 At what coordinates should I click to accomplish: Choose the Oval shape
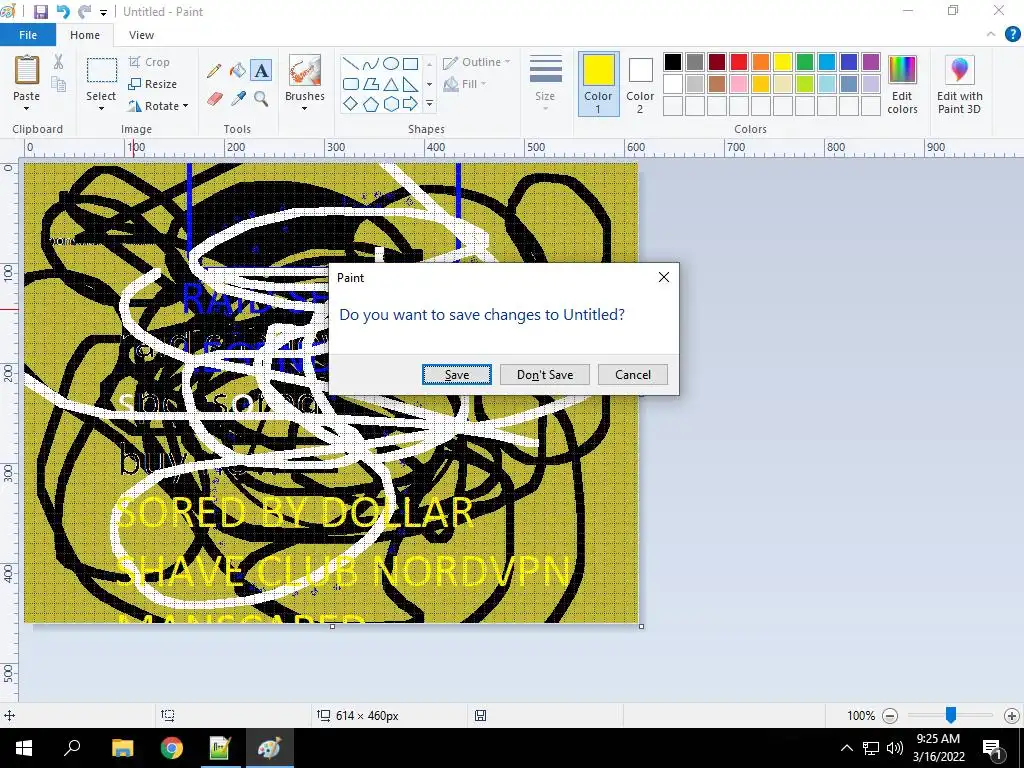(391, 64)
